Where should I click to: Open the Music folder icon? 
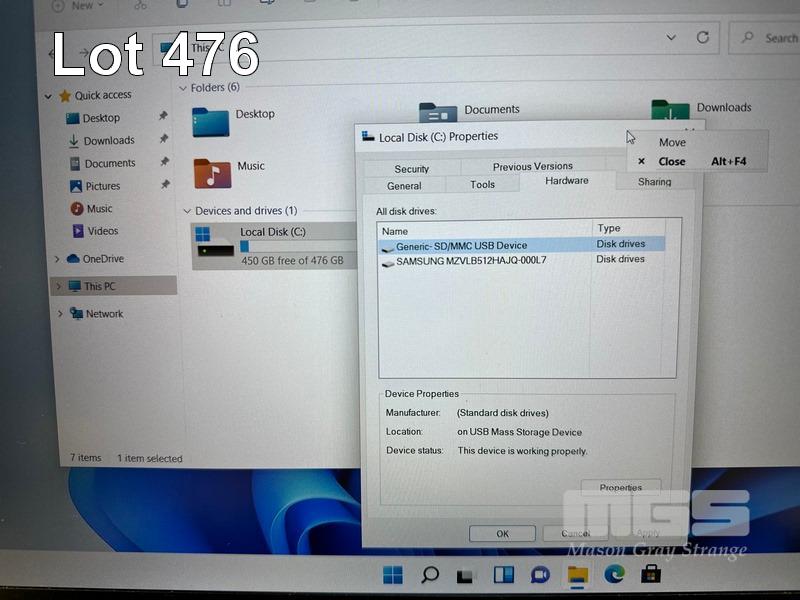[x=212, y=173]
